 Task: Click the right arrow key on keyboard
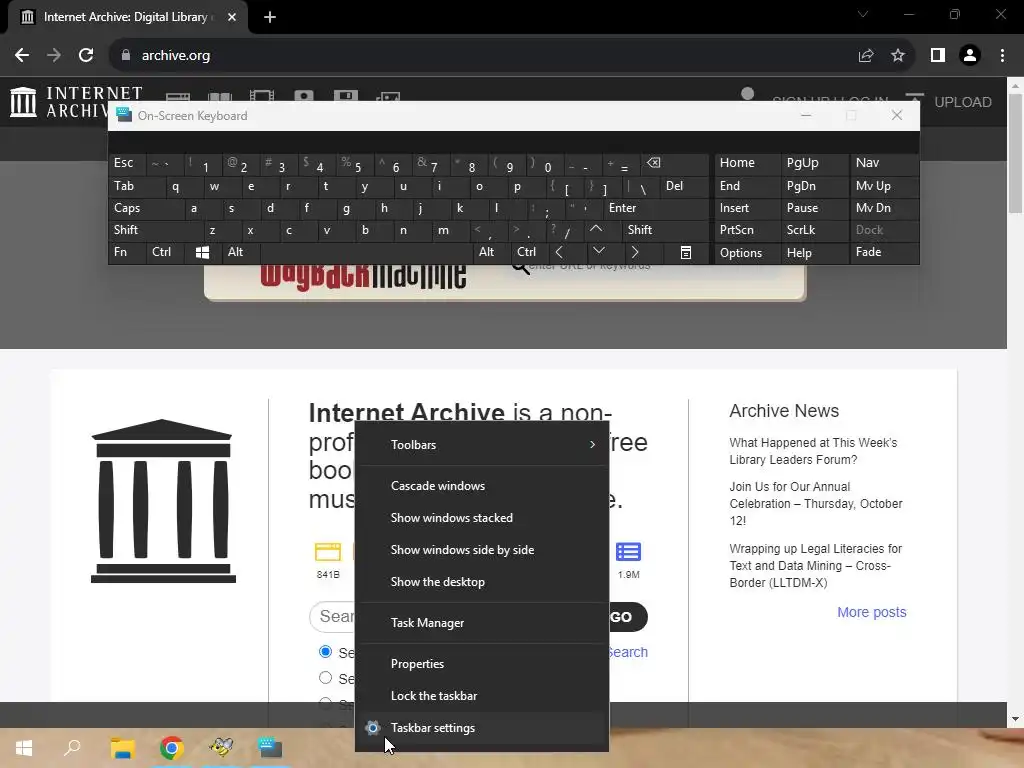pyautogui.click(x=635, y=253)
